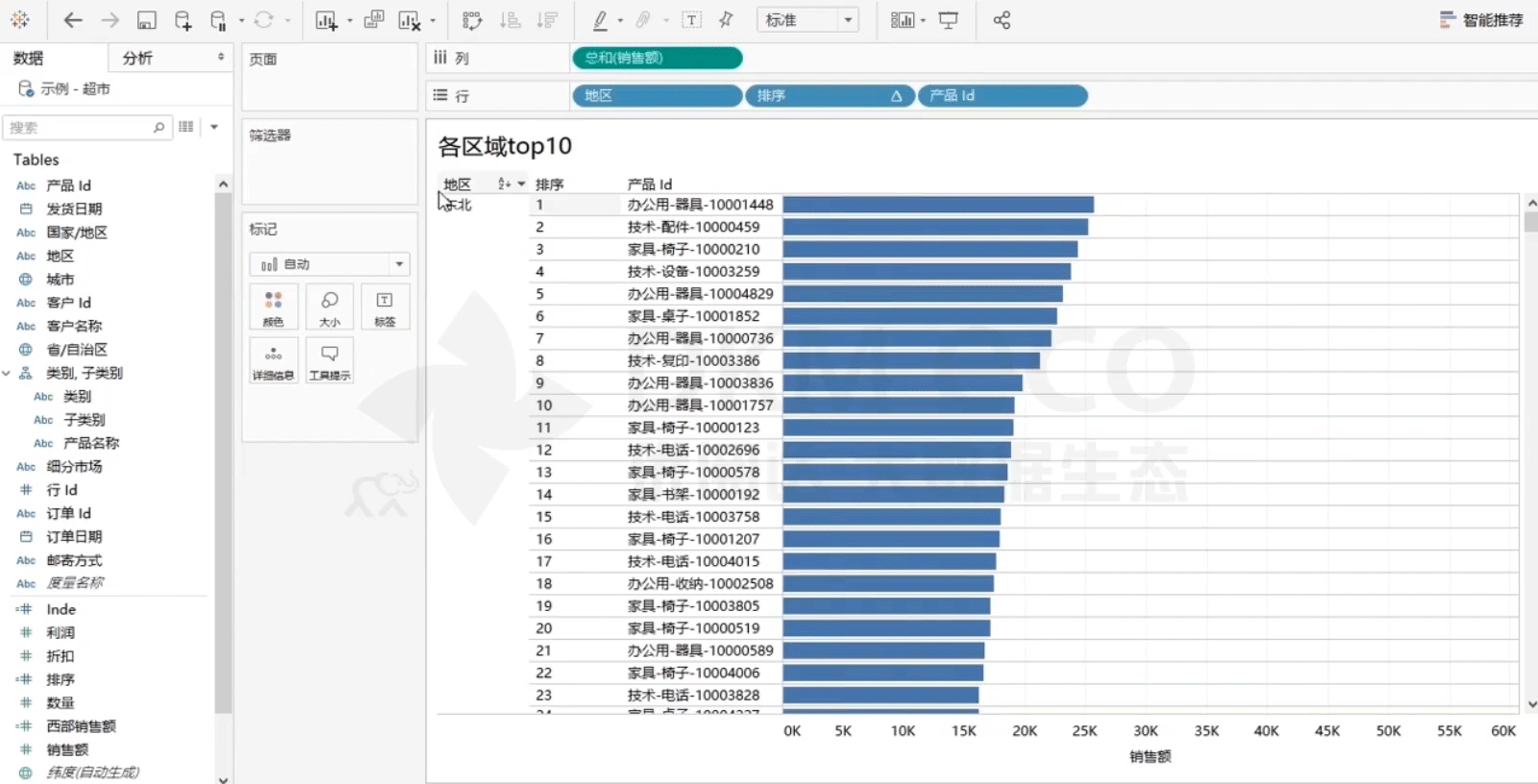Click the New Data Source icon
Image resolution: width=1538 pixels, height=784 pixels.
[183, 20]
